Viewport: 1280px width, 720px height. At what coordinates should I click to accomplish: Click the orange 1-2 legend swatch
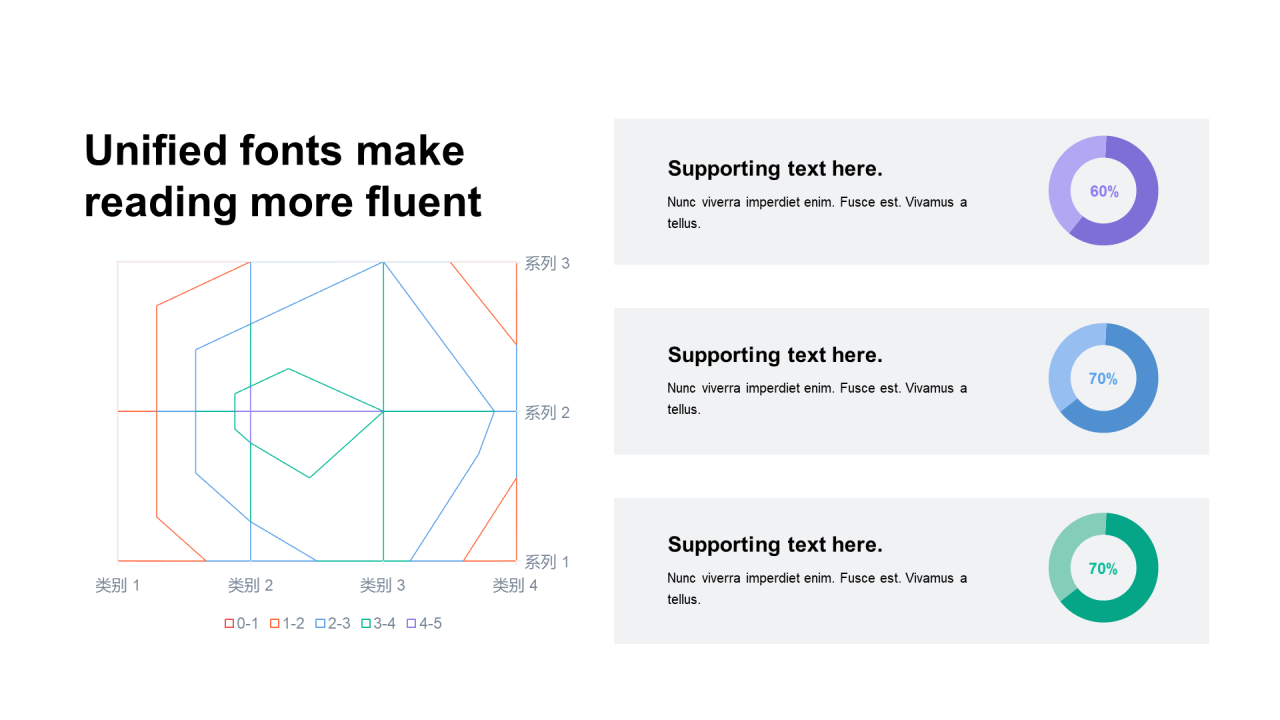[275, 624]
